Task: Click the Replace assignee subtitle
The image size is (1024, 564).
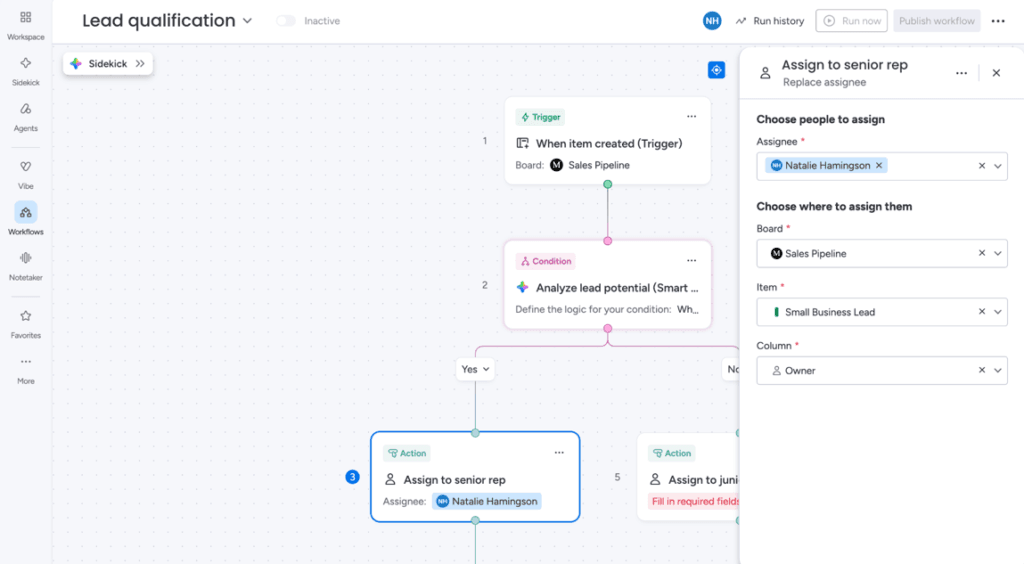Action: 824,82
